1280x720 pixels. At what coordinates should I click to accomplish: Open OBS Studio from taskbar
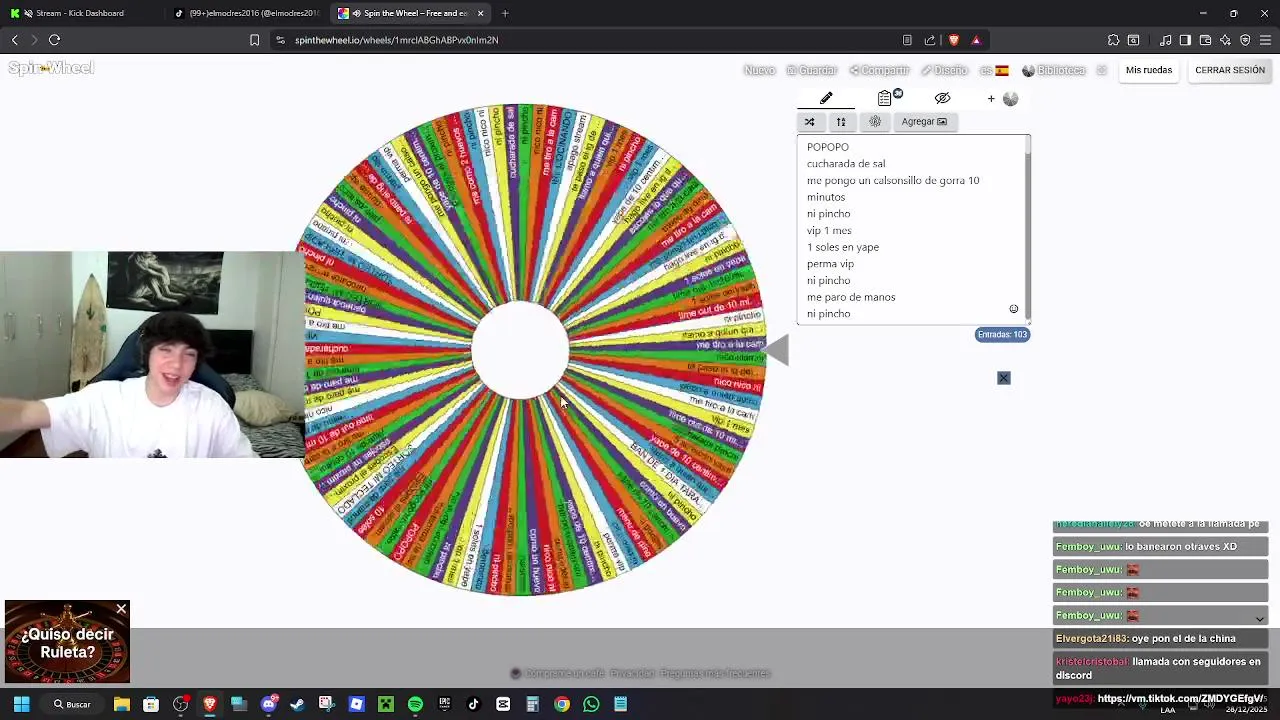pyautogui.click(x=180, y=704)
